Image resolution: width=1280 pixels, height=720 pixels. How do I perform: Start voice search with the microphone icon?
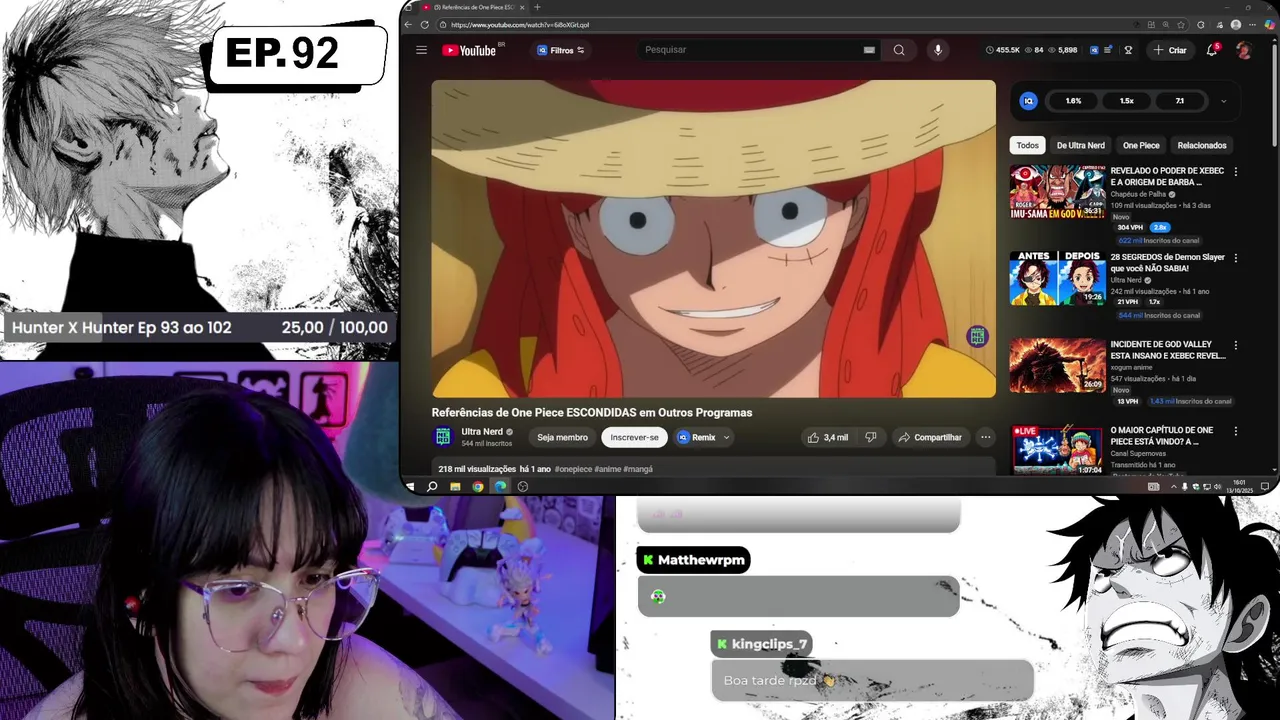pyautogui.click(x=937, y=50)
